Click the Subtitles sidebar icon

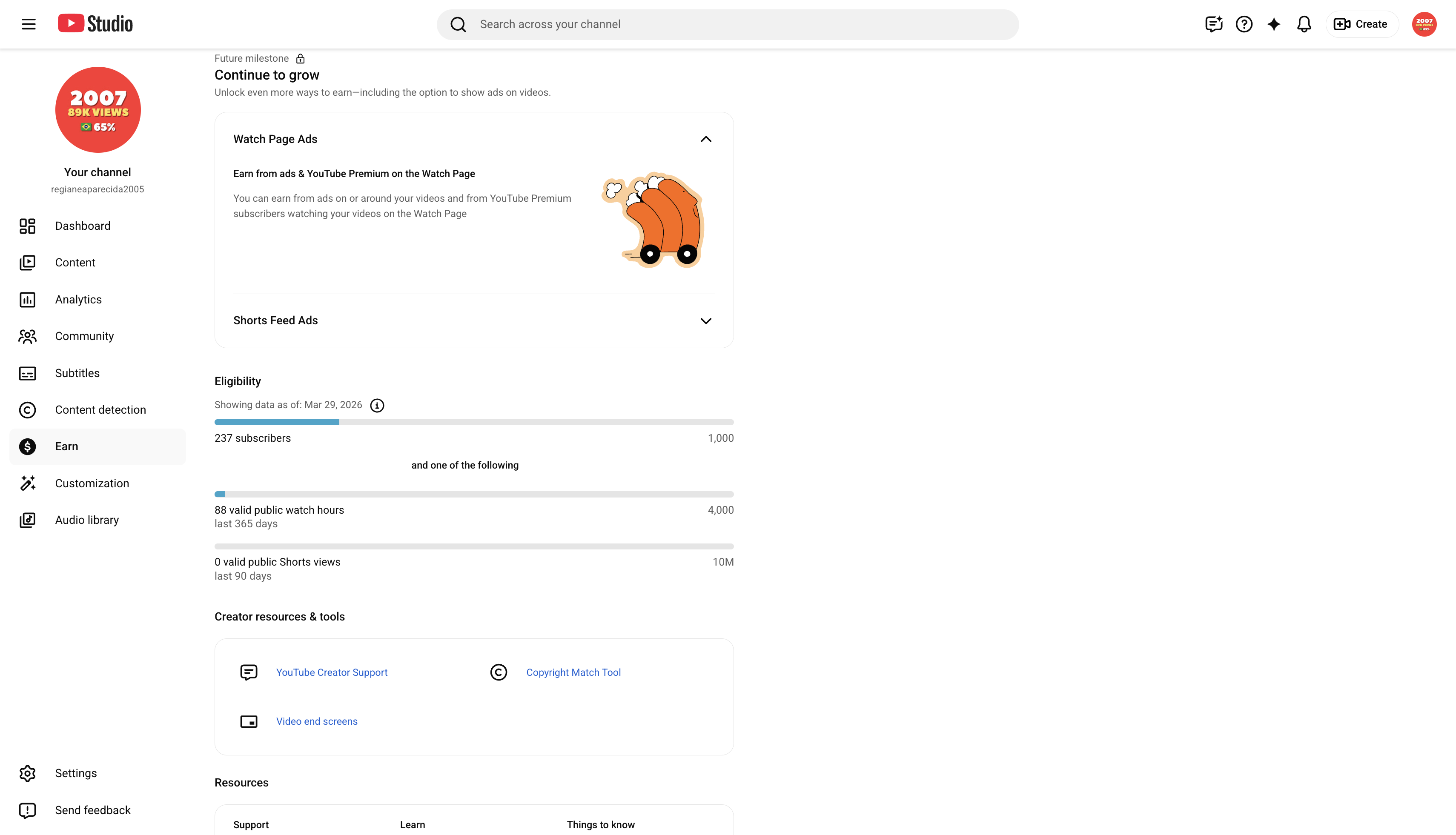coord(28,373)
